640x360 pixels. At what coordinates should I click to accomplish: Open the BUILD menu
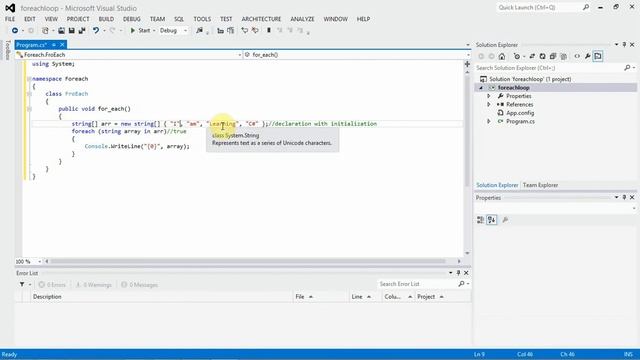(x=106, y=19)
